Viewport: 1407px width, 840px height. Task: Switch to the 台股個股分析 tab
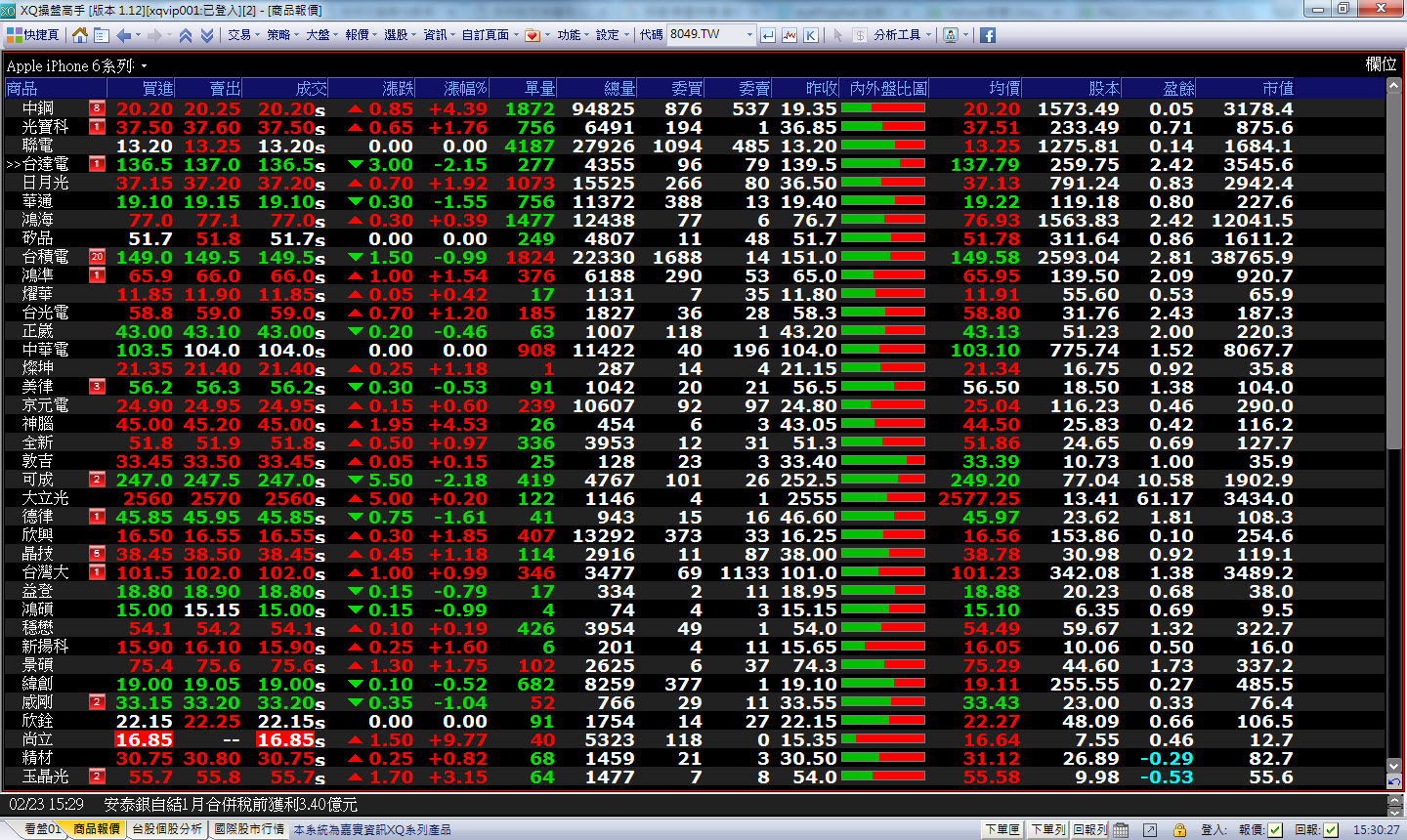click(167, 829)
